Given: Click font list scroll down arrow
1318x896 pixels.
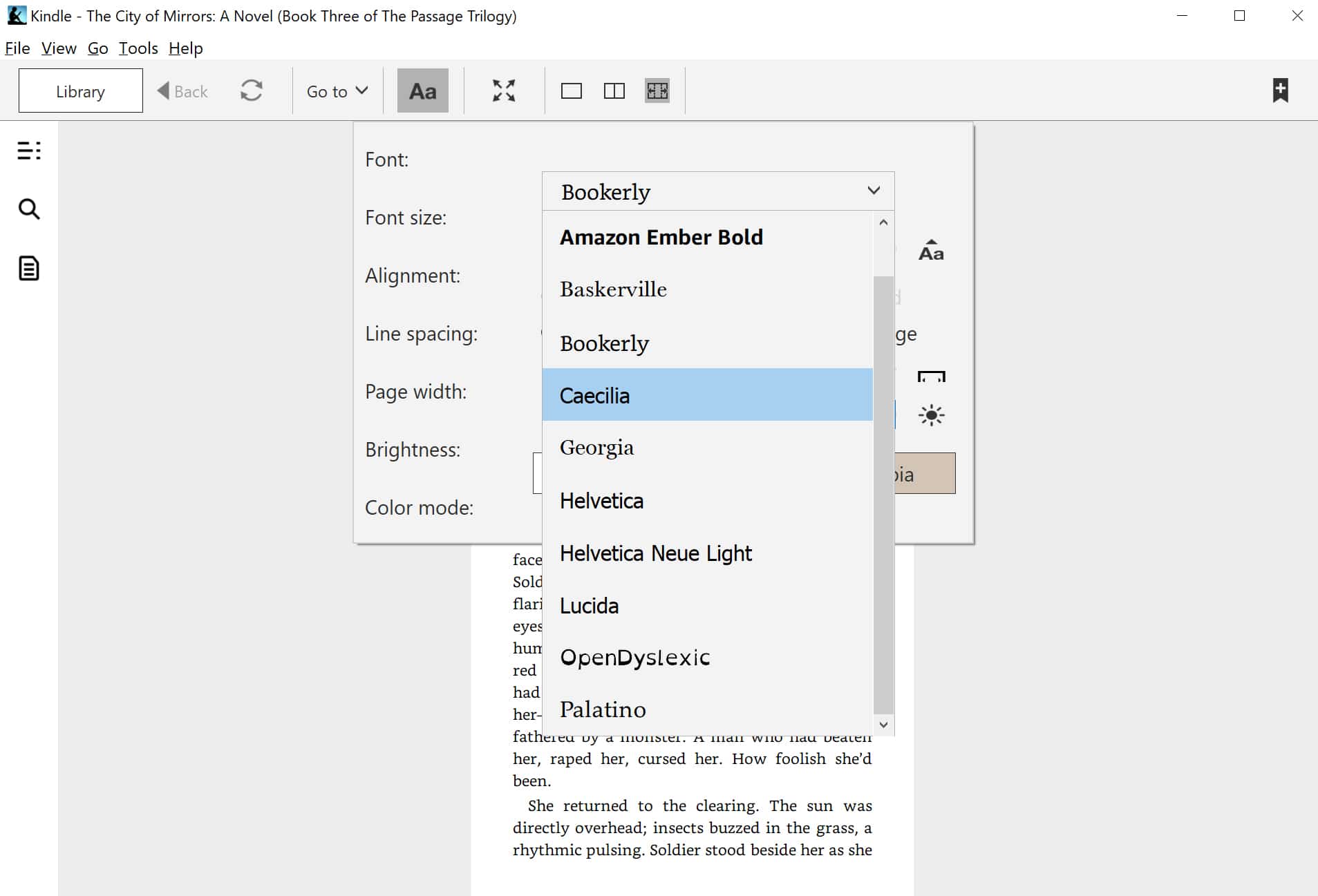Looking at the screenshot, I should point(883,725).
